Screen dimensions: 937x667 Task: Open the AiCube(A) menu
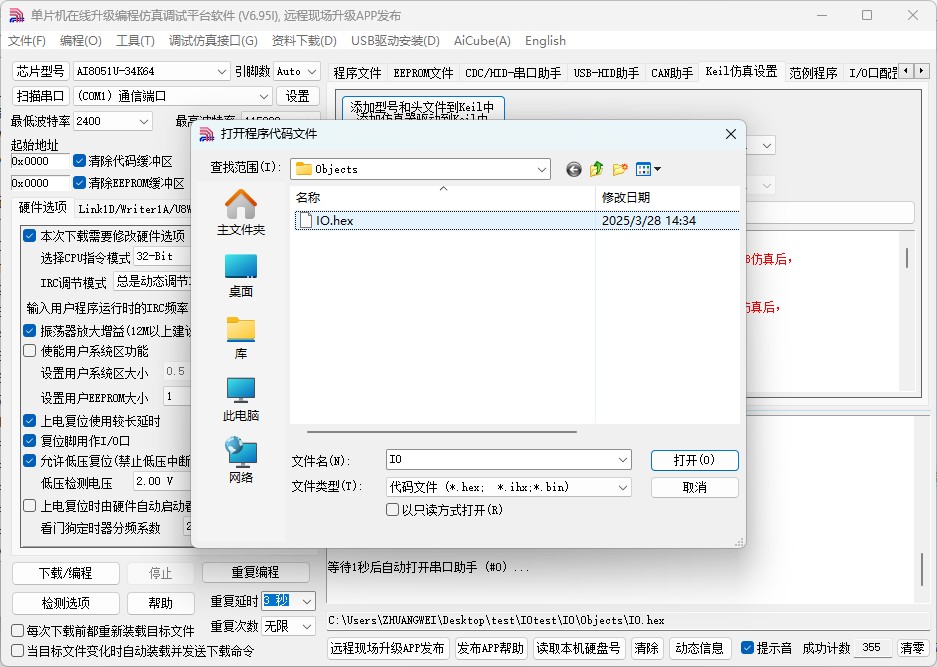[482, 41]
